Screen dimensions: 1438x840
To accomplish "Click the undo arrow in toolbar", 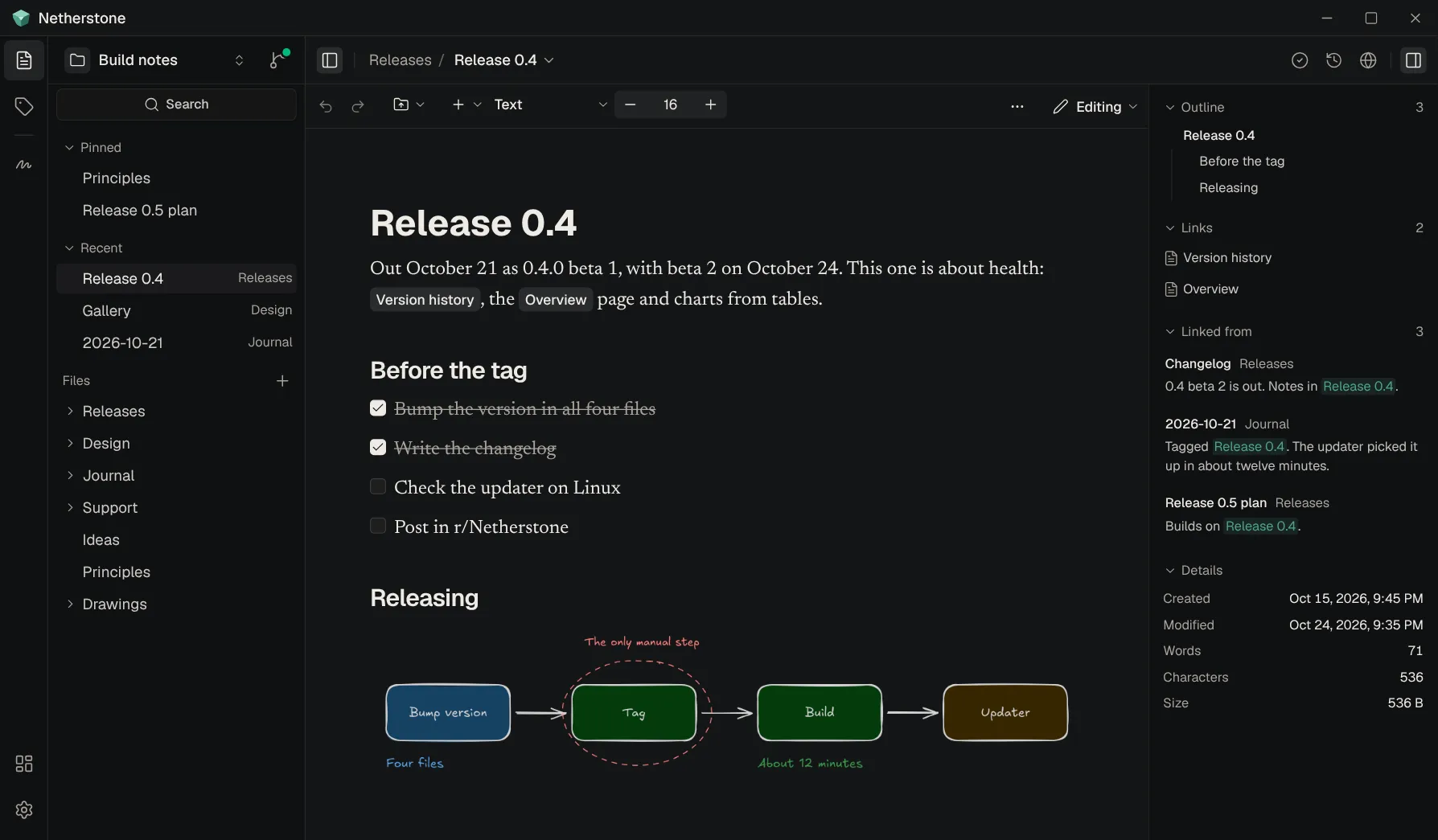I will point(326,105).
